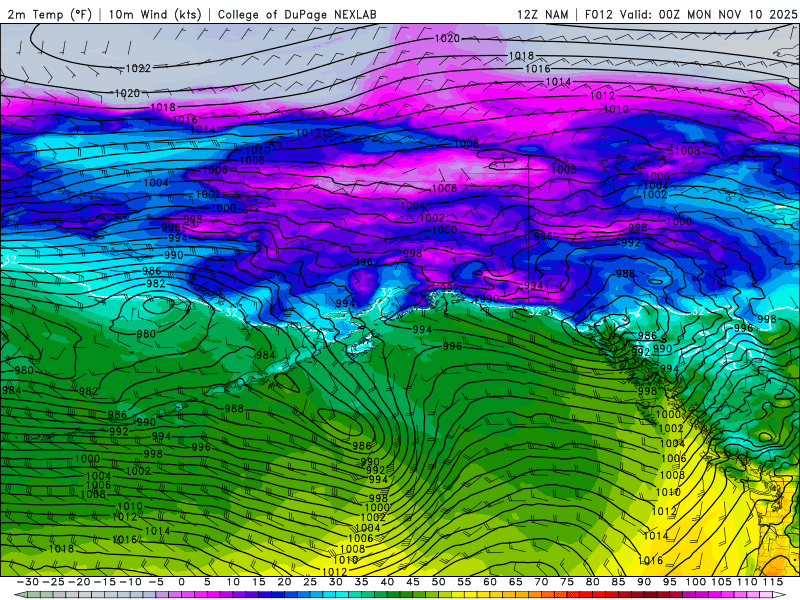This screenshot has width=800, height=600.
Task: Click the 0 label on the temperature scale
Action: [x=182, y=582]
